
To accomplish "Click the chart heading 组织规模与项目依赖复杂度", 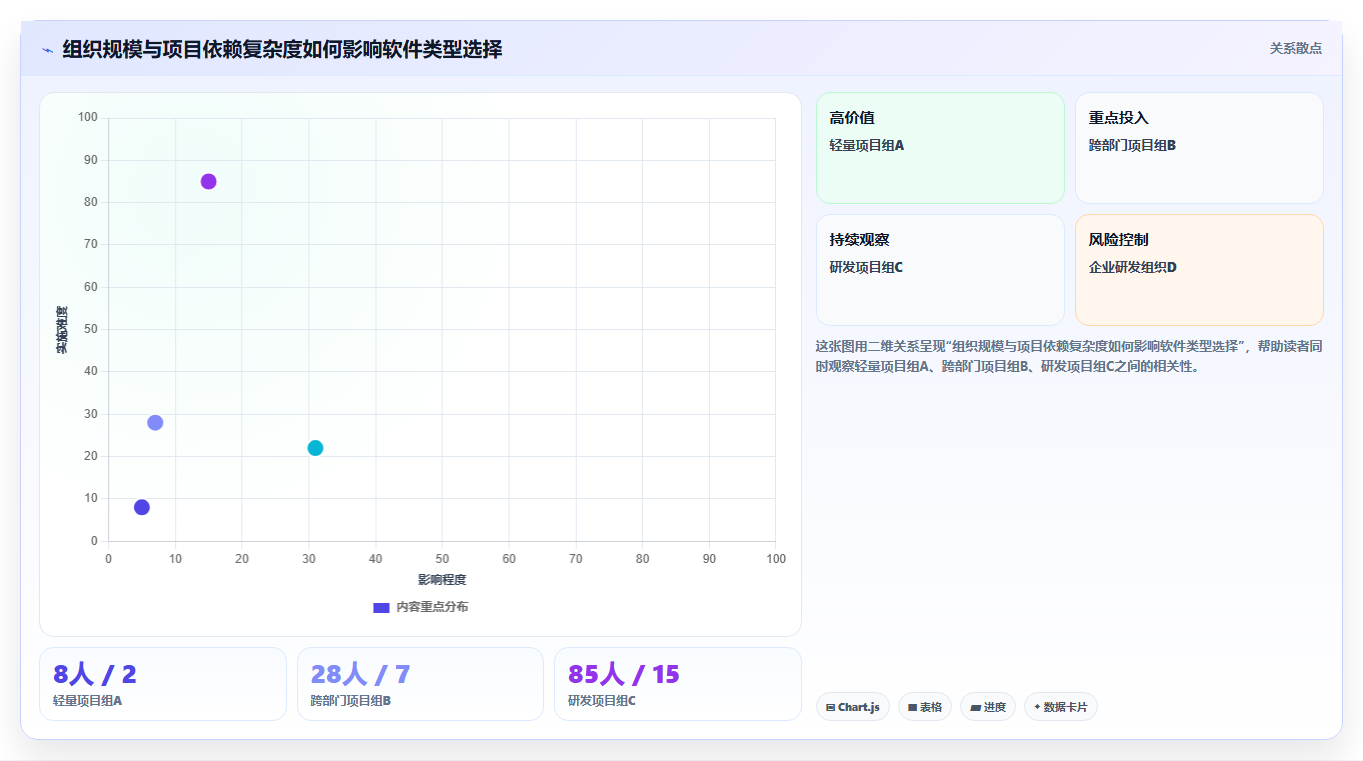I will tap(283, 49).
